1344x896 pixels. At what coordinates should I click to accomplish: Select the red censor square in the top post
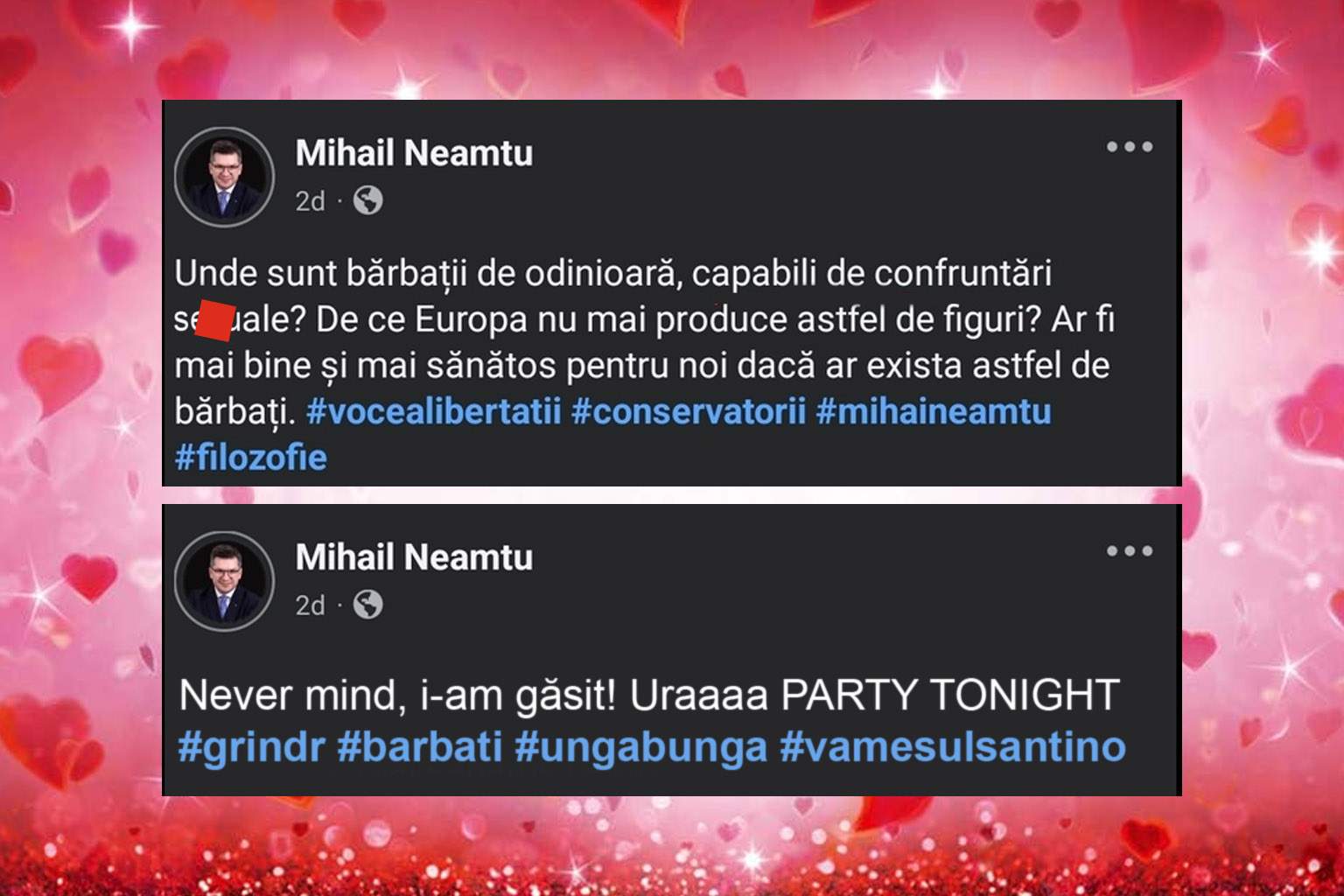(216, 318)
